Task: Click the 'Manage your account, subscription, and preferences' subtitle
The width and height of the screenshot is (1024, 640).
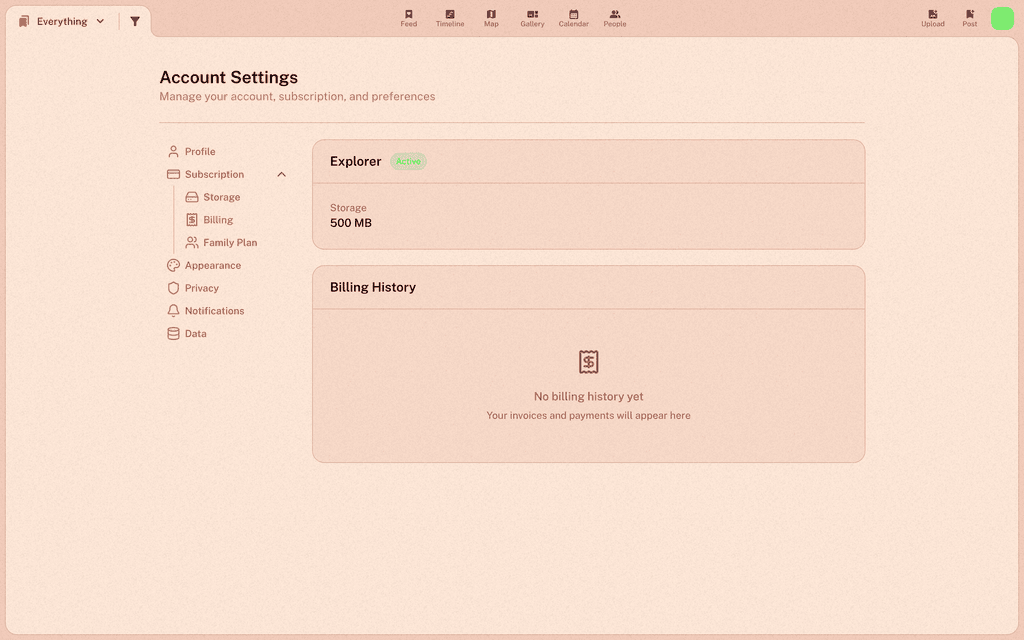Action: 297,97
